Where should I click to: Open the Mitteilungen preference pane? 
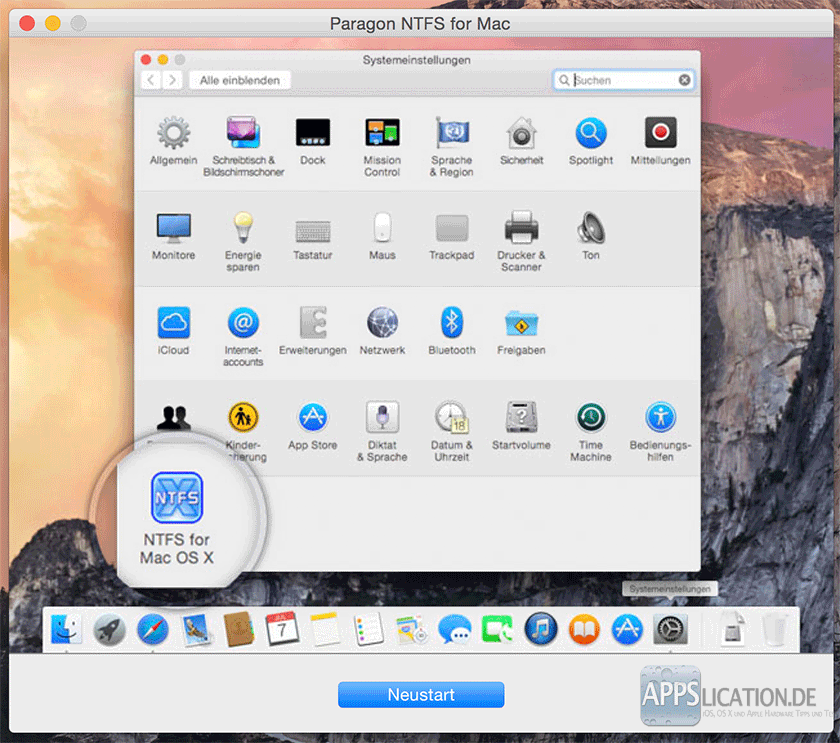[x=661, y=141]
